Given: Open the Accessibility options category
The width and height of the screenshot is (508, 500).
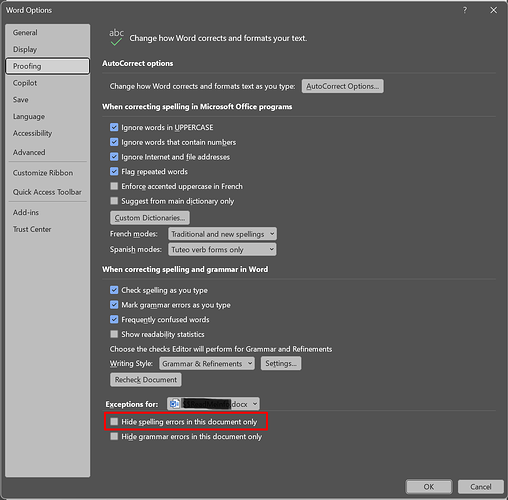Looking at the screenshot, I should (x=47, y=133).
